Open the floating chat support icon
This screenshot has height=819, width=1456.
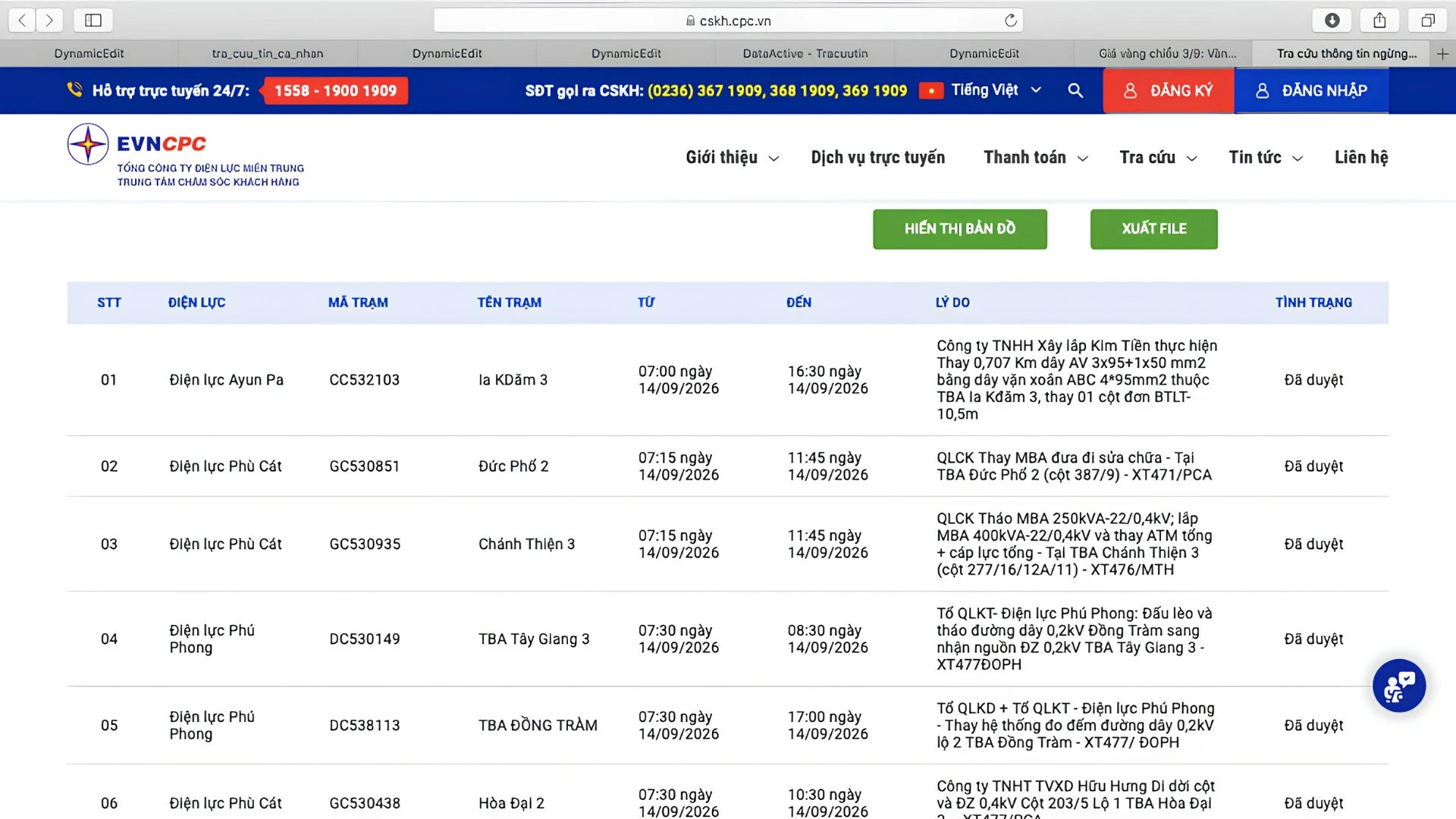[x=1399, y=686]
